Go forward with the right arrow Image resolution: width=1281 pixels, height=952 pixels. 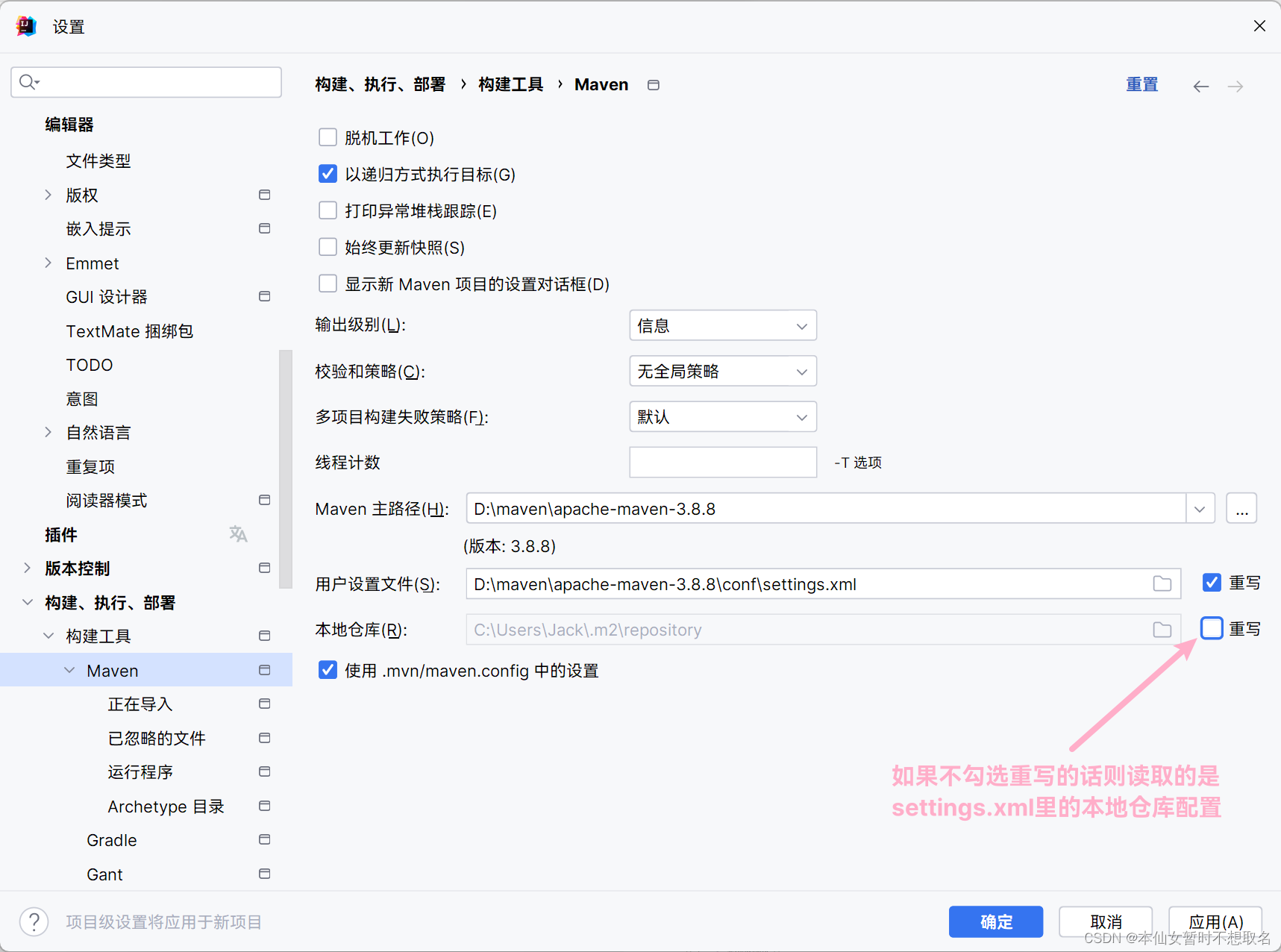pyautogui.click(x=1235, y=87)
